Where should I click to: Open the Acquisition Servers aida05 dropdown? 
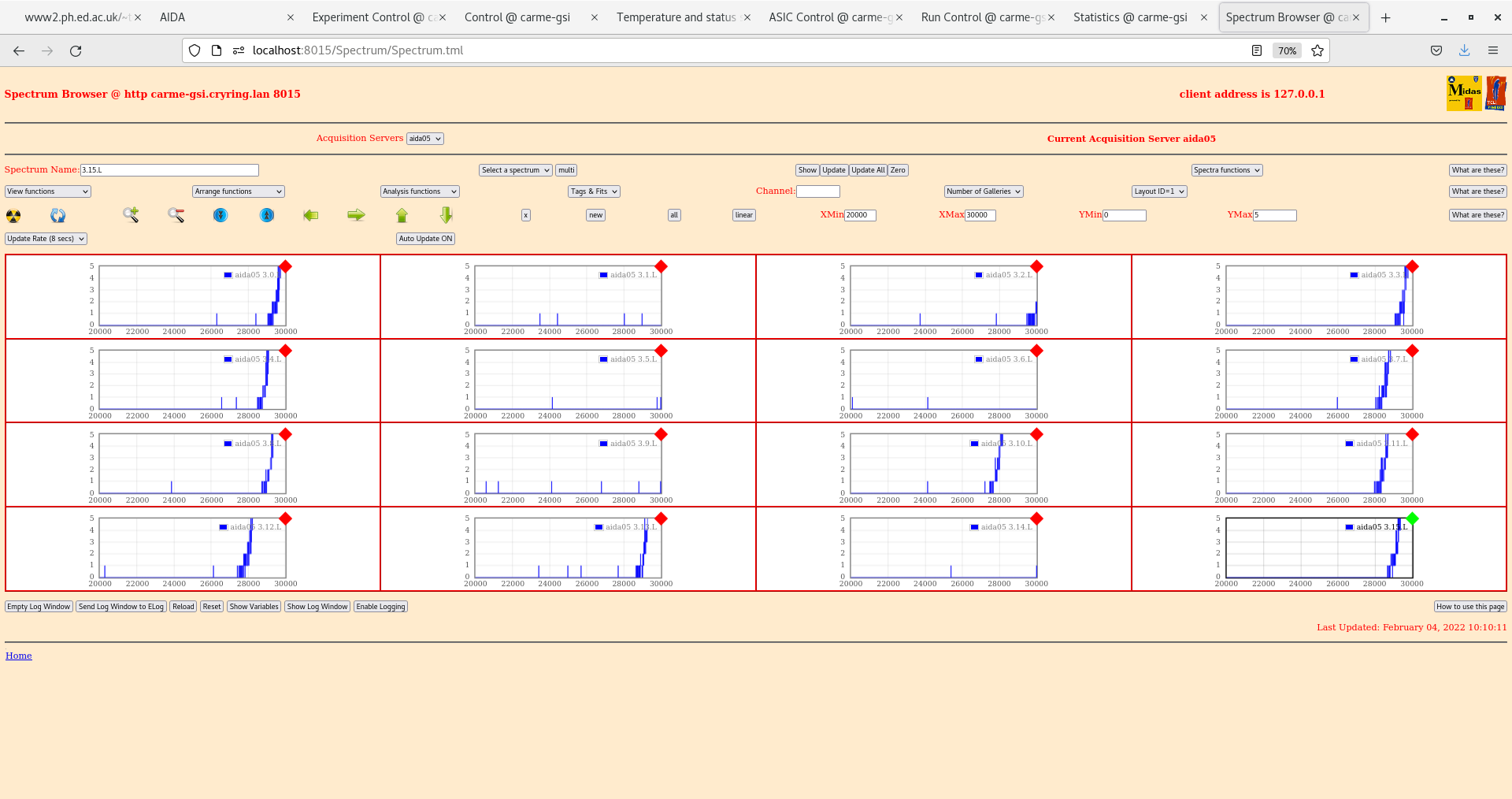[x=425, y=139]
